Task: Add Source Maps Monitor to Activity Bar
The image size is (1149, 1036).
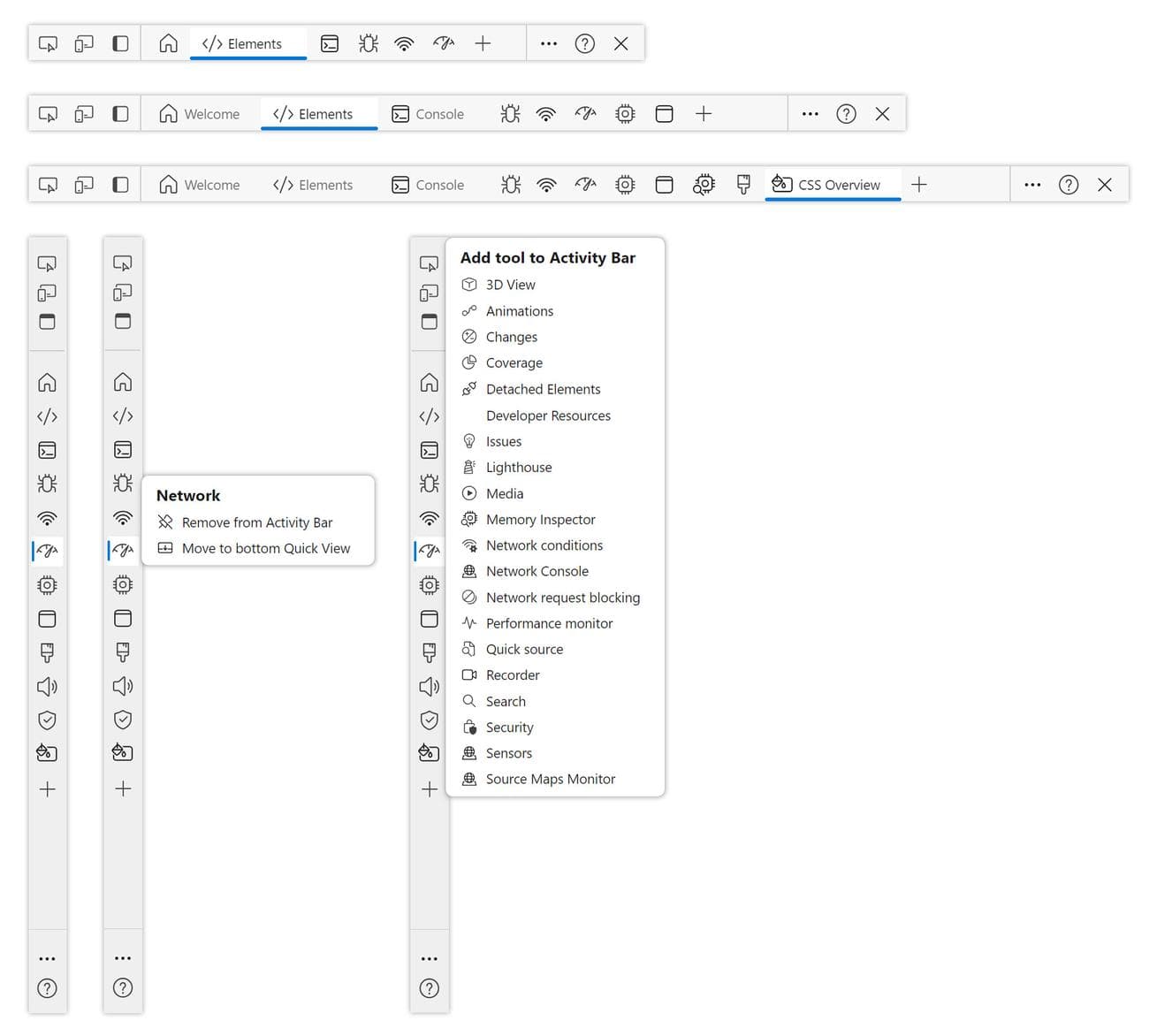Action: click(550, 780)
